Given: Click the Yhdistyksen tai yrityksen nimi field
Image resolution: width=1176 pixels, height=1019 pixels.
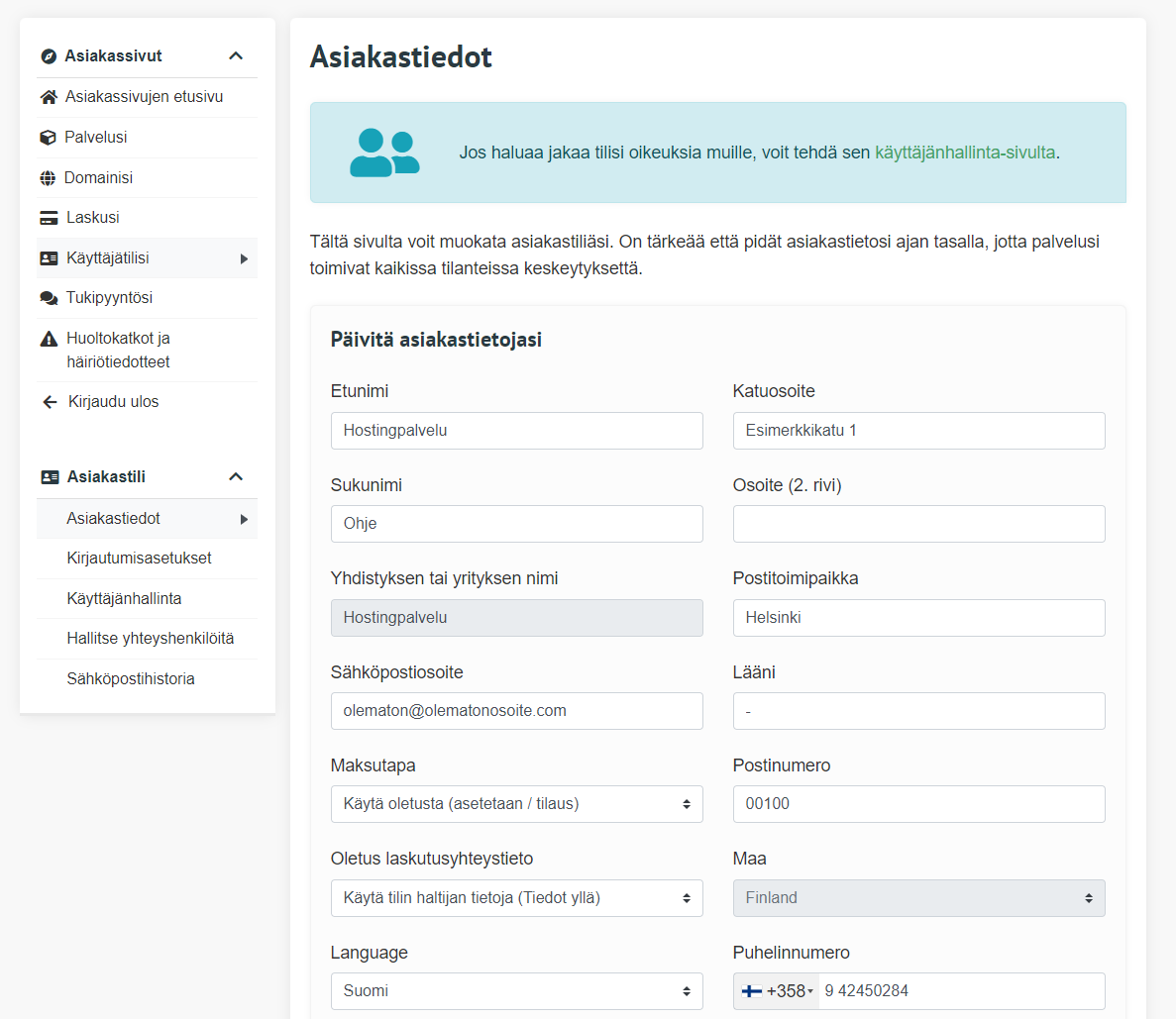Looking at the screenshot, I should [517, 618].
